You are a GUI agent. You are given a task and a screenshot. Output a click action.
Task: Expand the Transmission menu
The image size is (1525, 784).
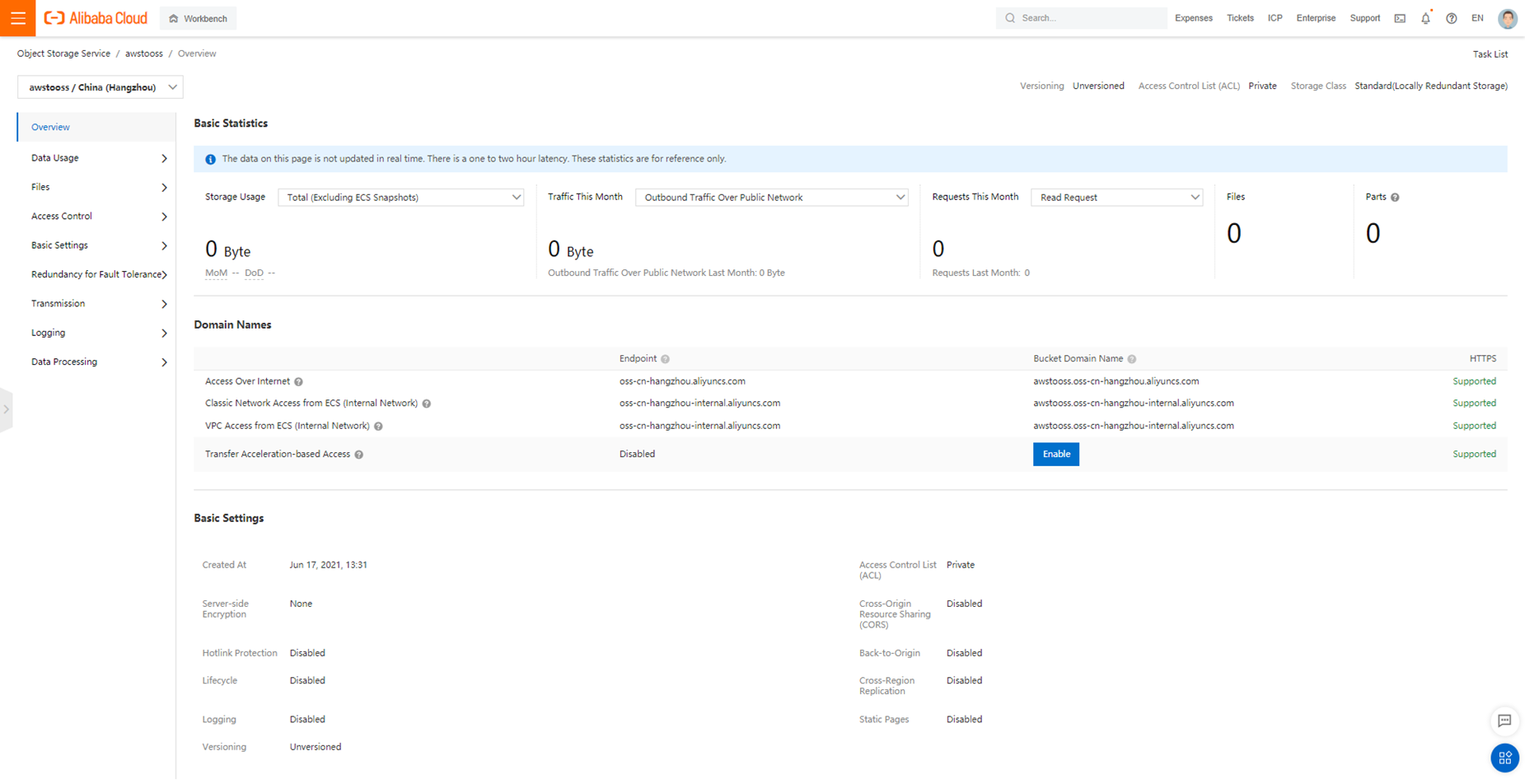click(97, 304)
